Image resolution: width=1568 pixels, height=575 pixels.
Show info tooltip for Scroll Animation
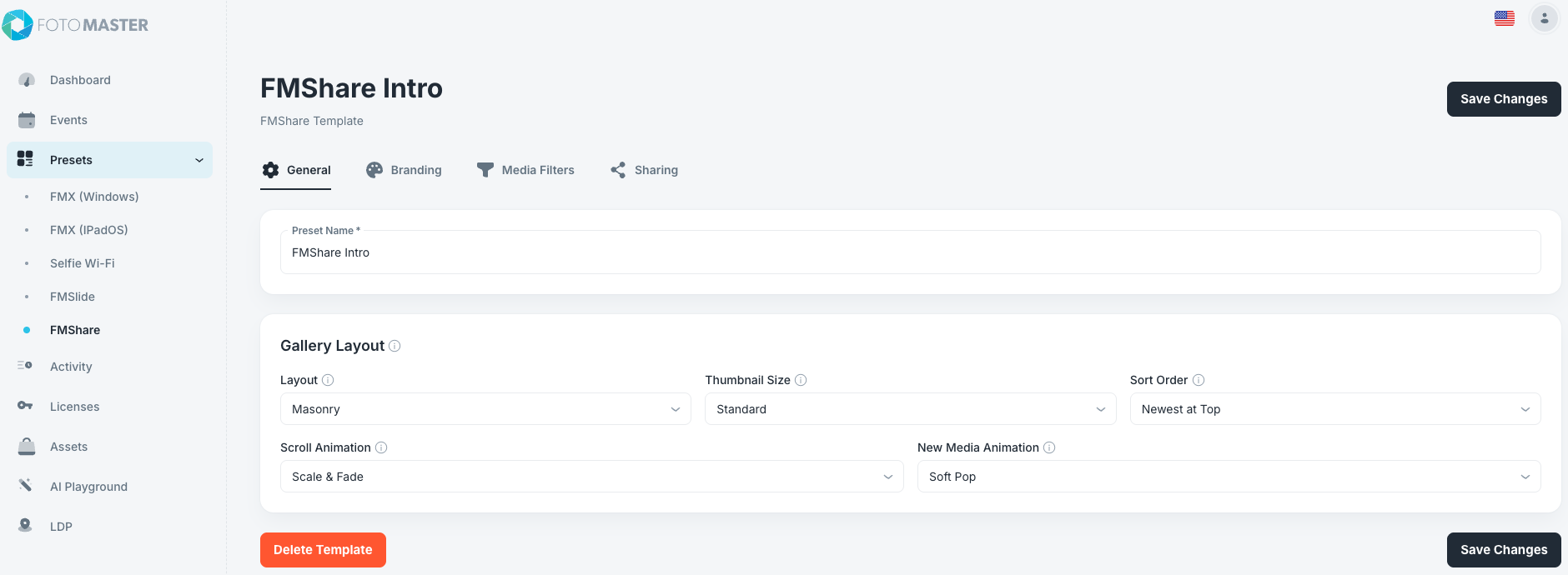(381, 447)
